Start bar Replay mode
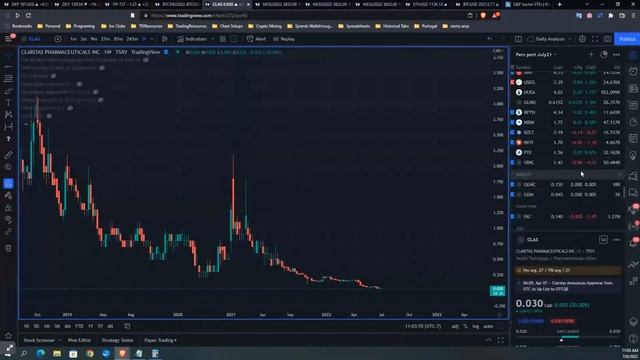The image size is (640, 360). pyautogui.click(x=284, y=39)
